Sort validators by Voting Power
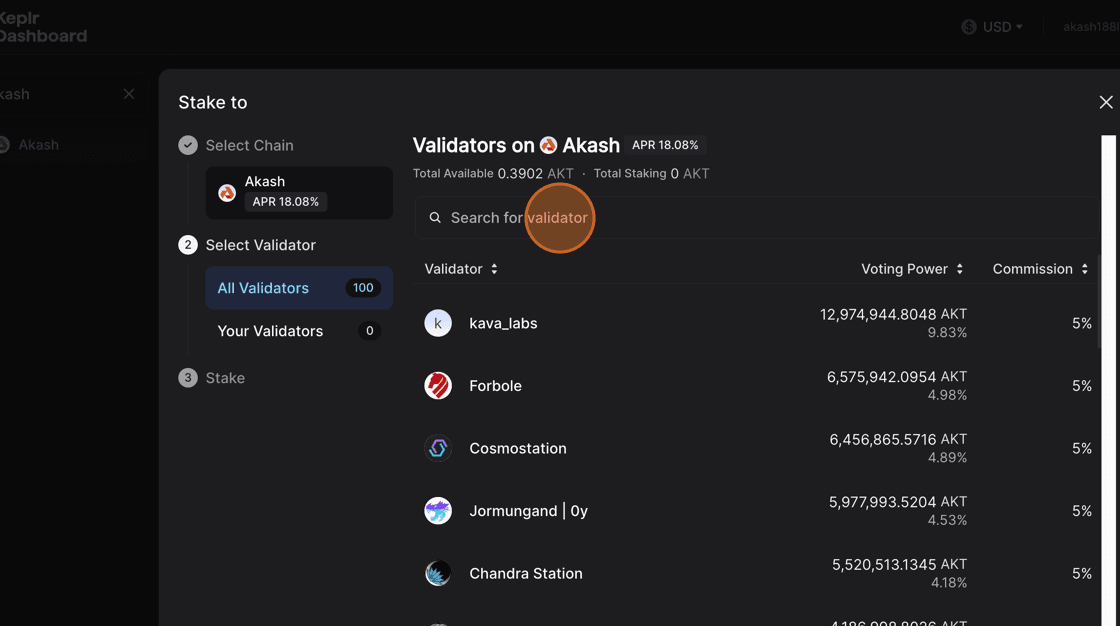Image resolution: width=1120 pixels, height=626 pixels. point(912,269)
